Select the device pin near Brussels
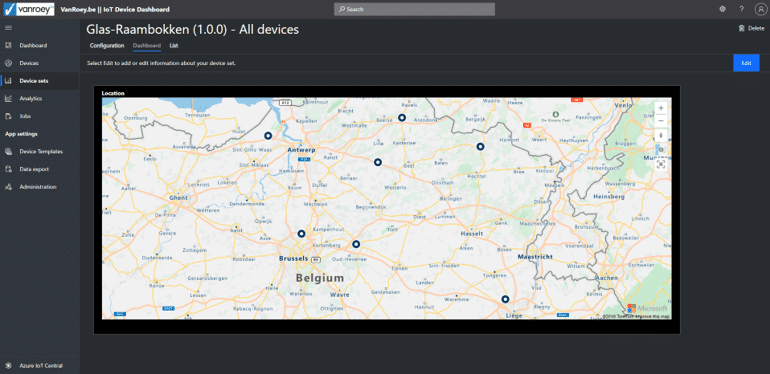Viewport: 770px width, 374px height. (301, 234)
